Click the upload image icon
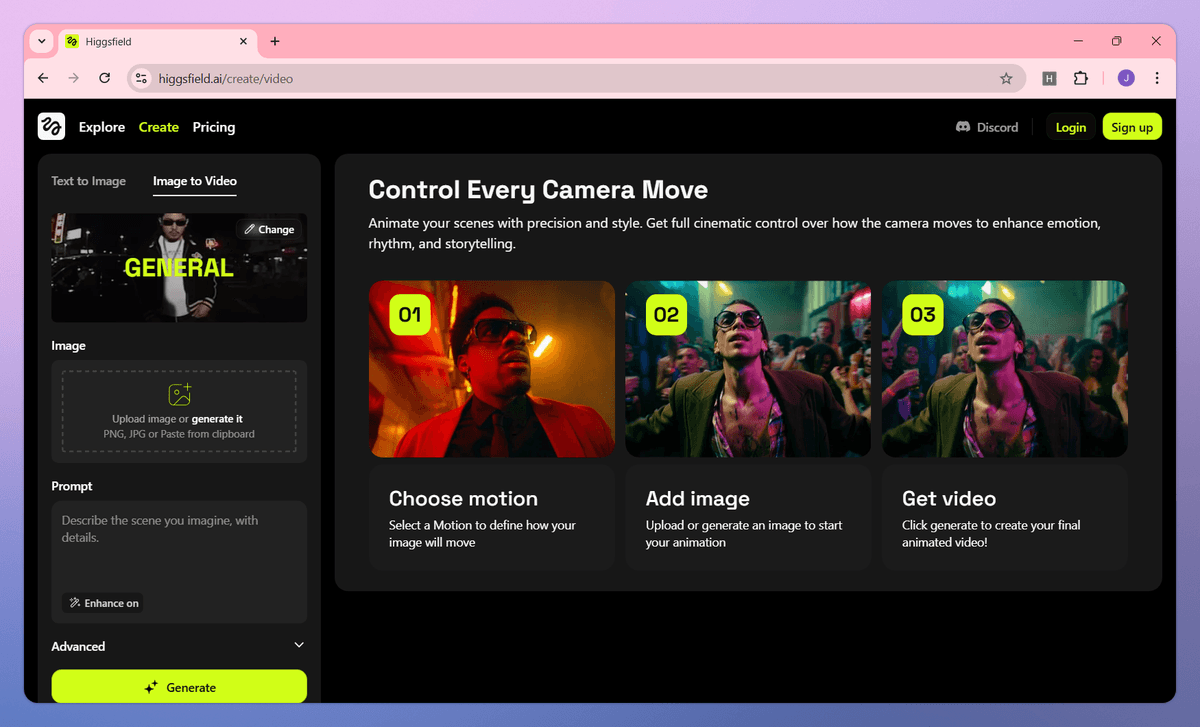This screenshot has height=727, width=1200. click(x=179, y=395)
